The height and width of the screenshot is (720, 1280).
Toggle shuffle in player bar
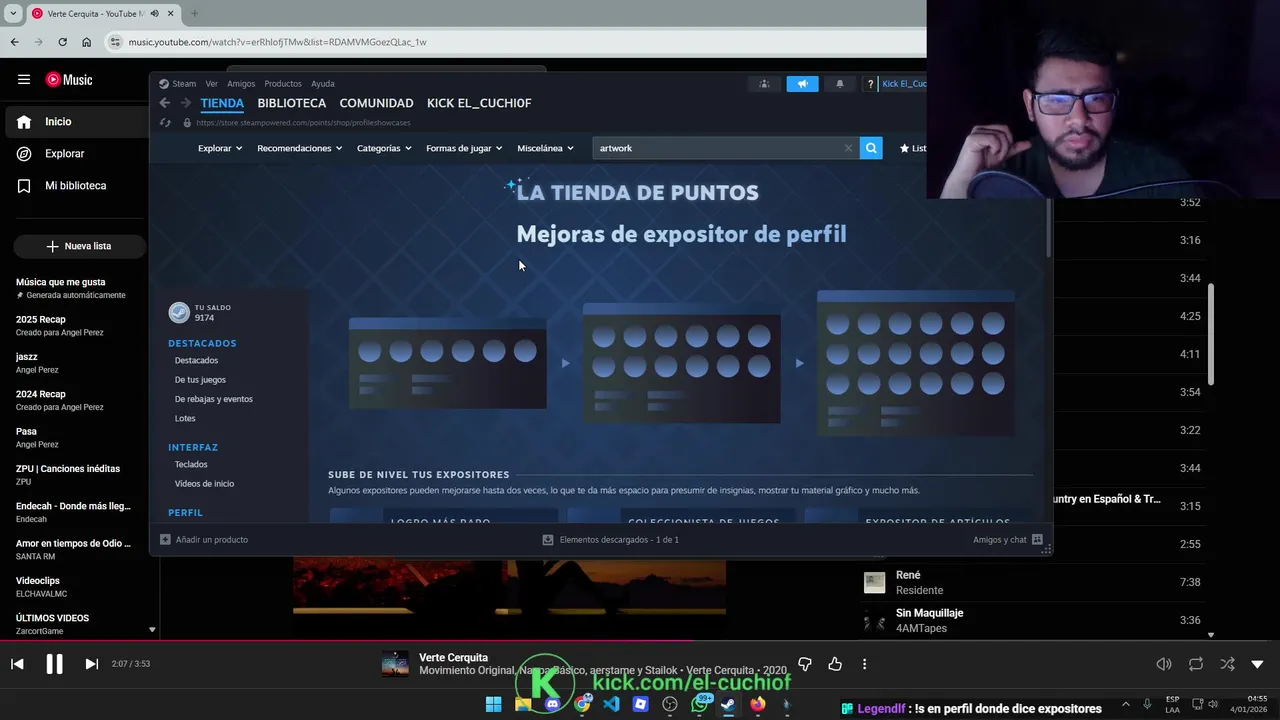point(1227,664)
